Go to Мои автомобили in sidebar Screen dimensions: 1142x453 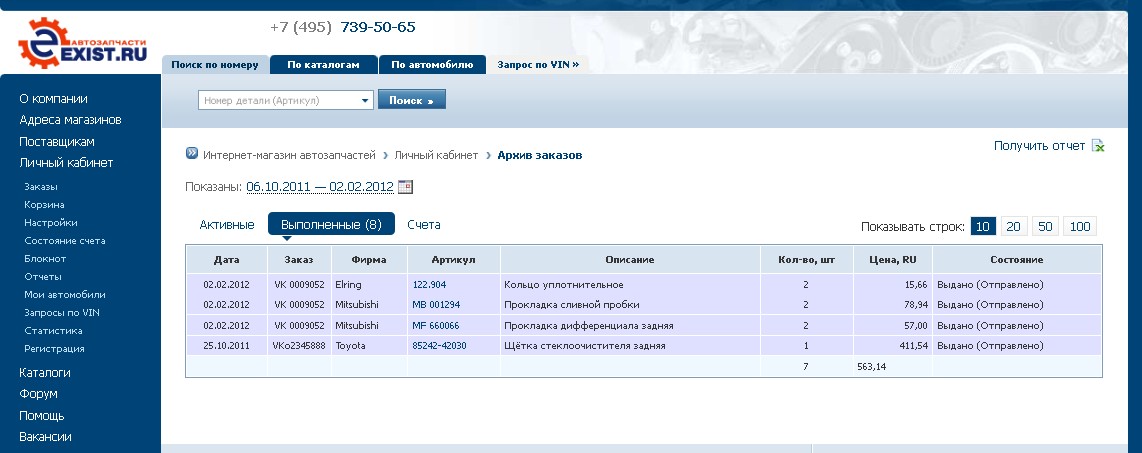coord(59,295)
